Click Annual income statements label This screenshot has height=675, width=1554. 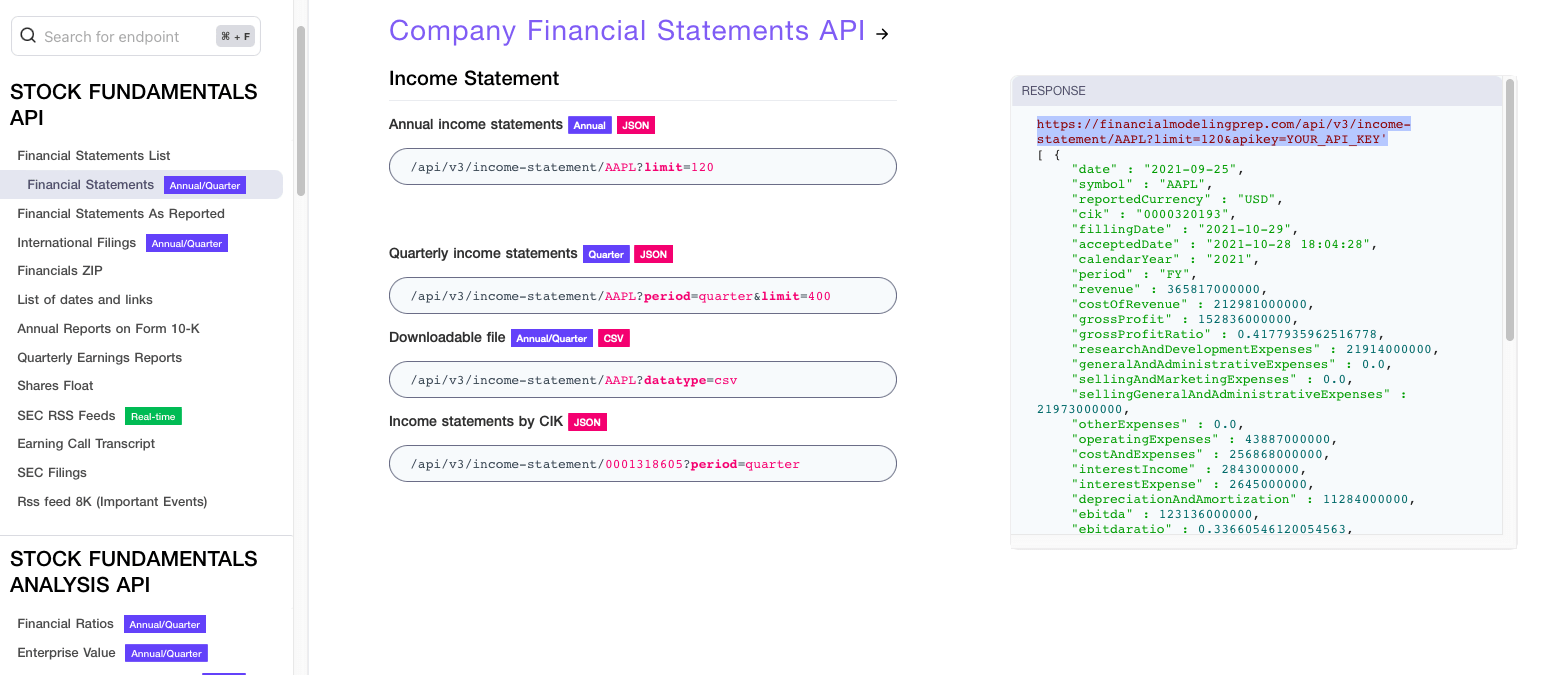(476, 124)
